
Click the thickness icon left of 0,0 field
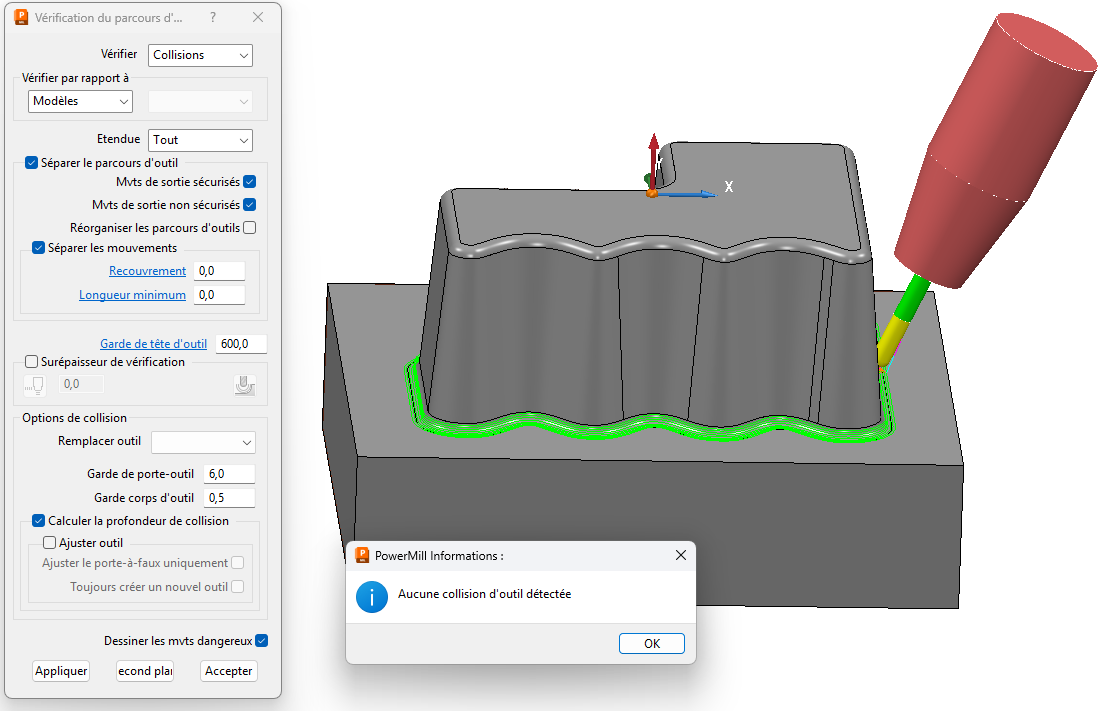35,385
